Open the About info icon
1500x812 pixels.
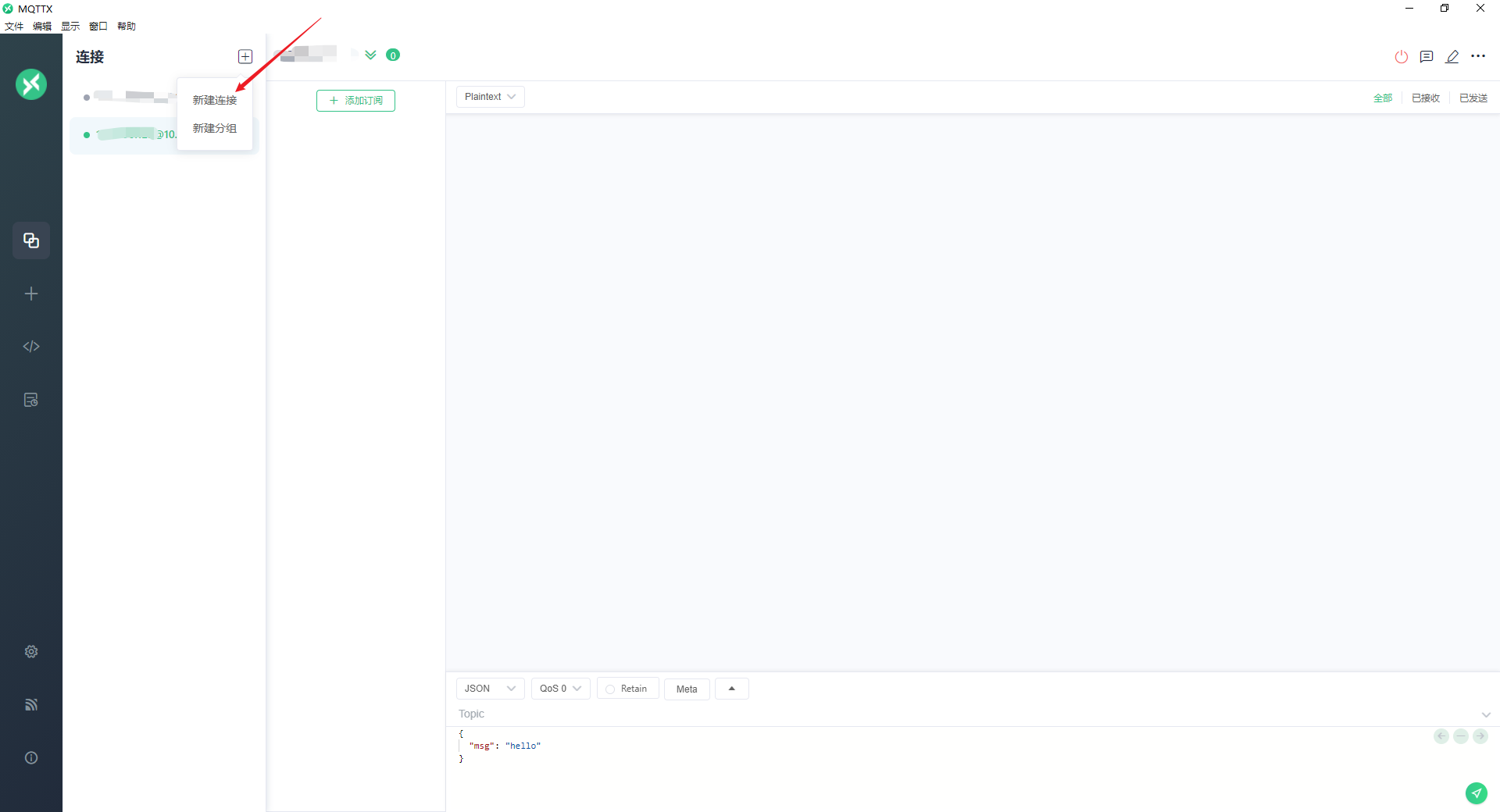(x=31, y=757)
